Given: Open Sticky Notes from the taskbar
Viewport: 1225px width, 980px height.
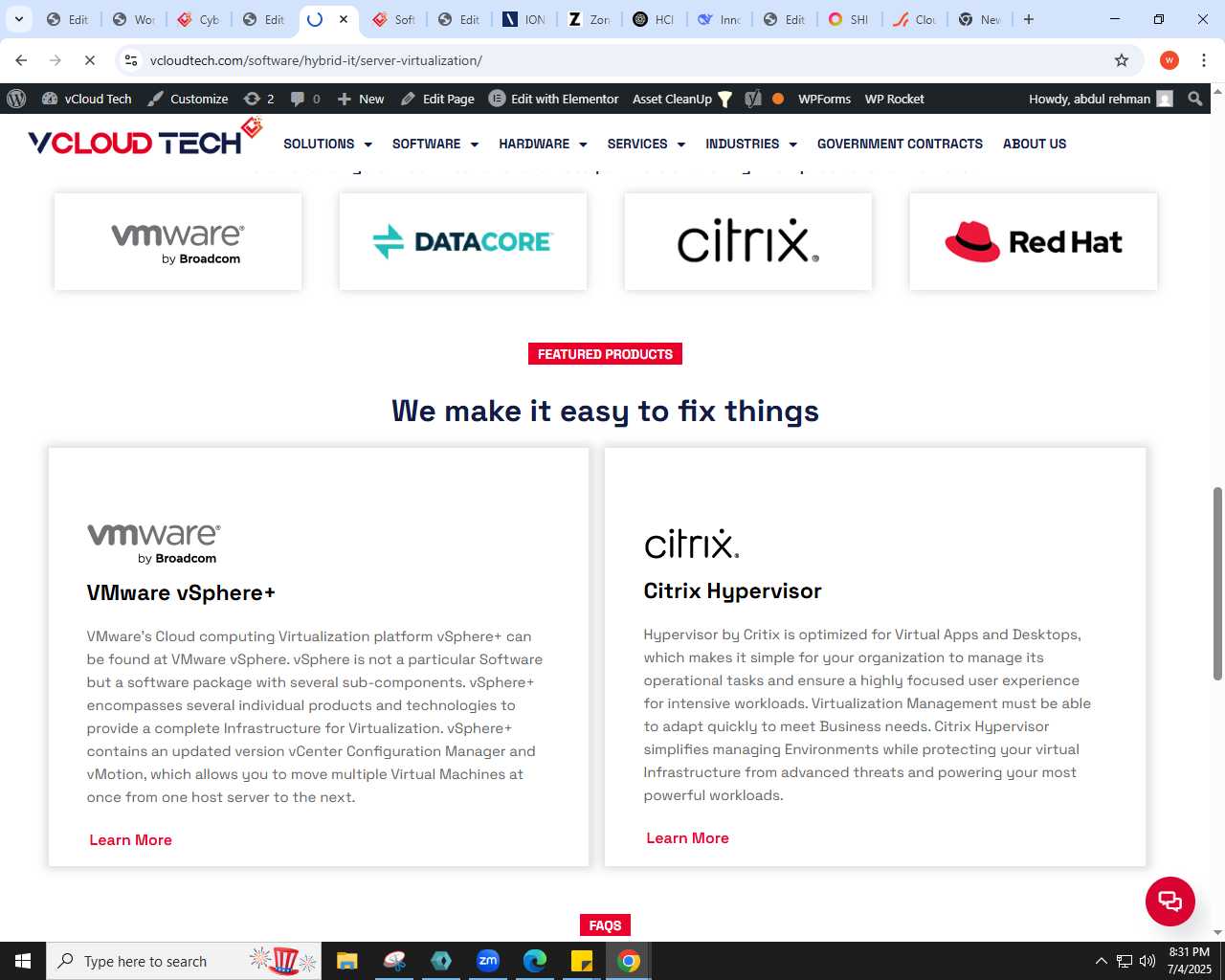Looking at the screenshot, I should (582, 961).
